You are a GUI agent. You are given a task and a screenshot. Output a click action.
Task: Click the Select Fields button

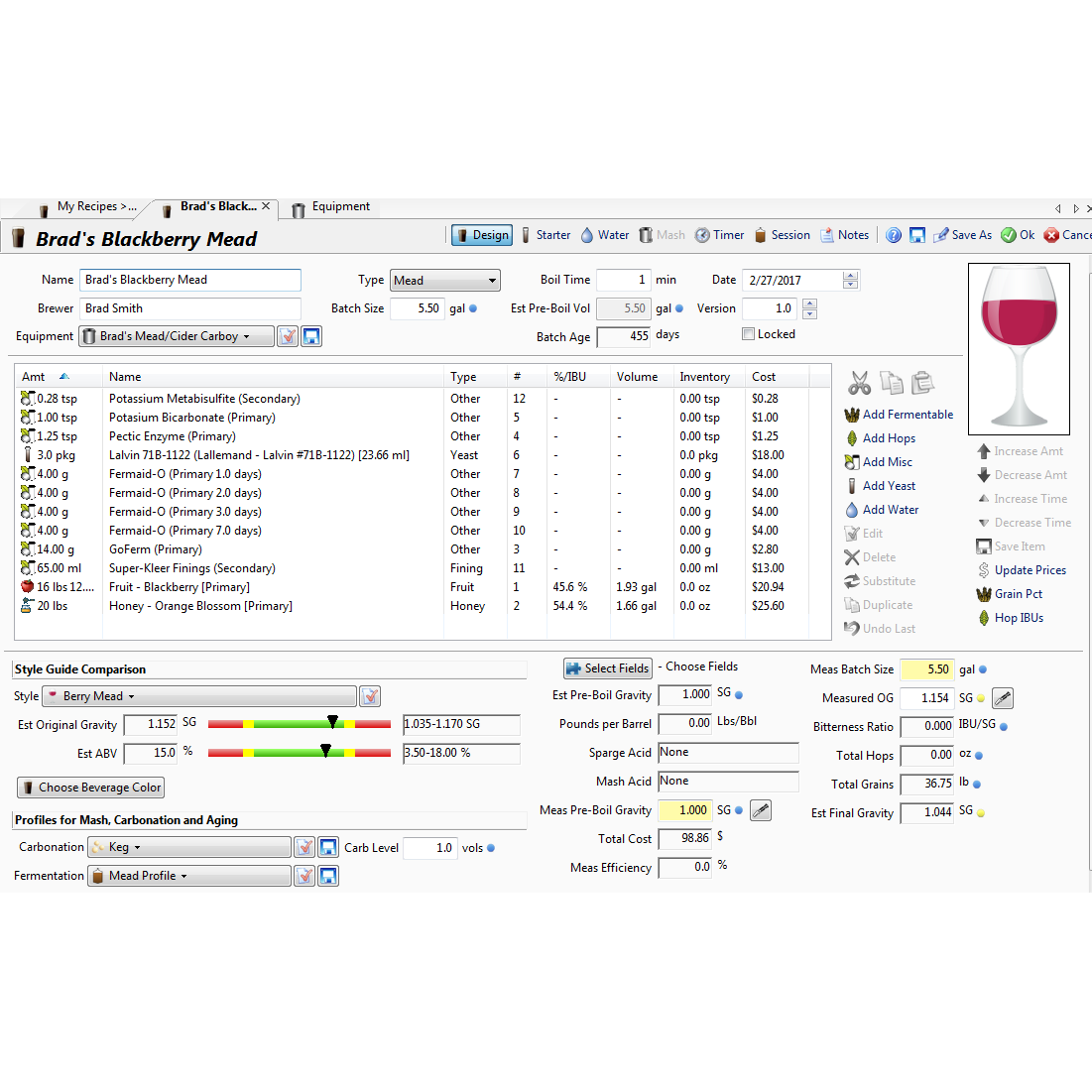tap(607, 668)
